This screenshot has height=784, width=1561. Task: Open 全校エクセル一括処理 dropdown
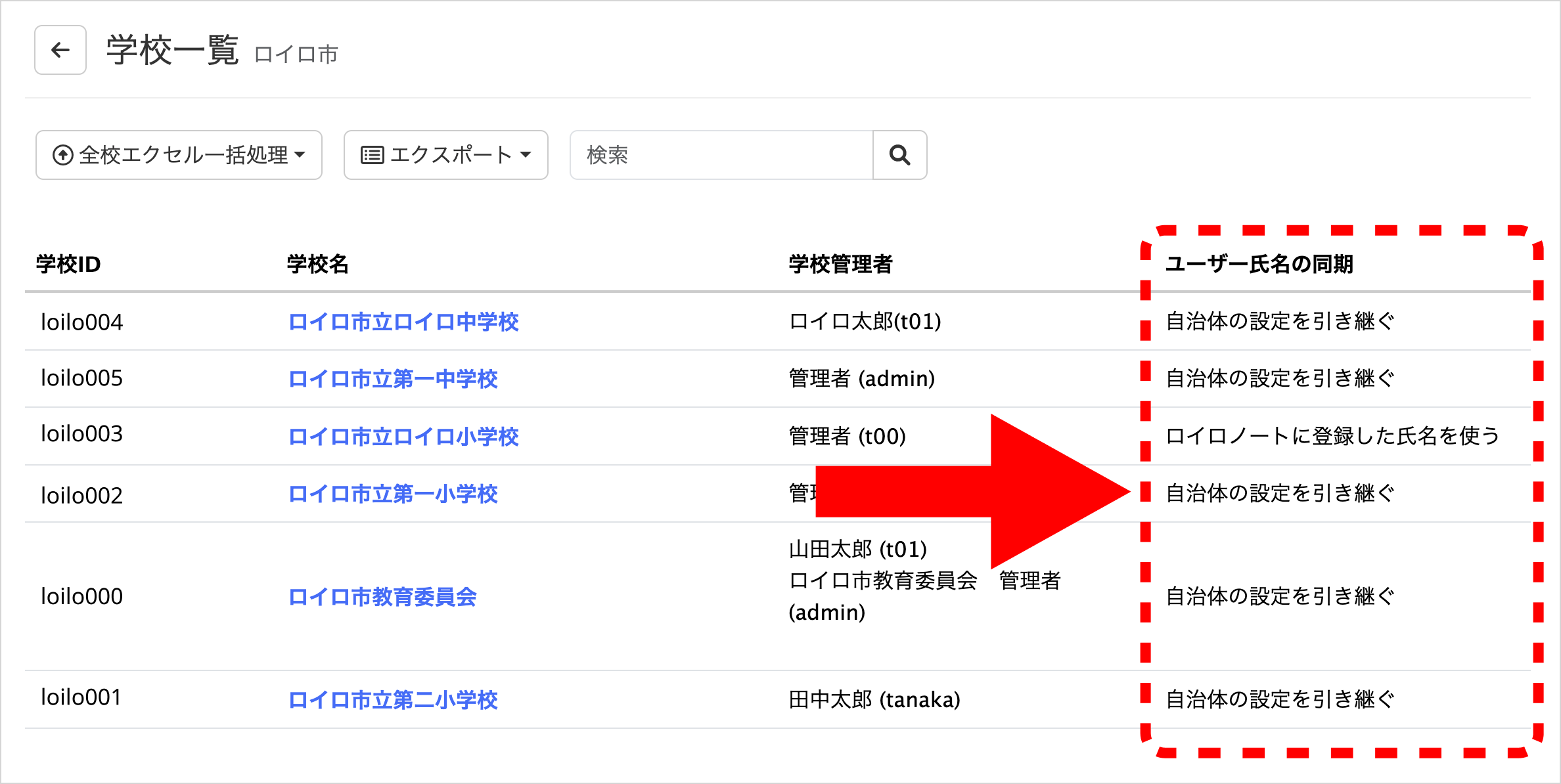pyautogui.click(x=179, y=155)
